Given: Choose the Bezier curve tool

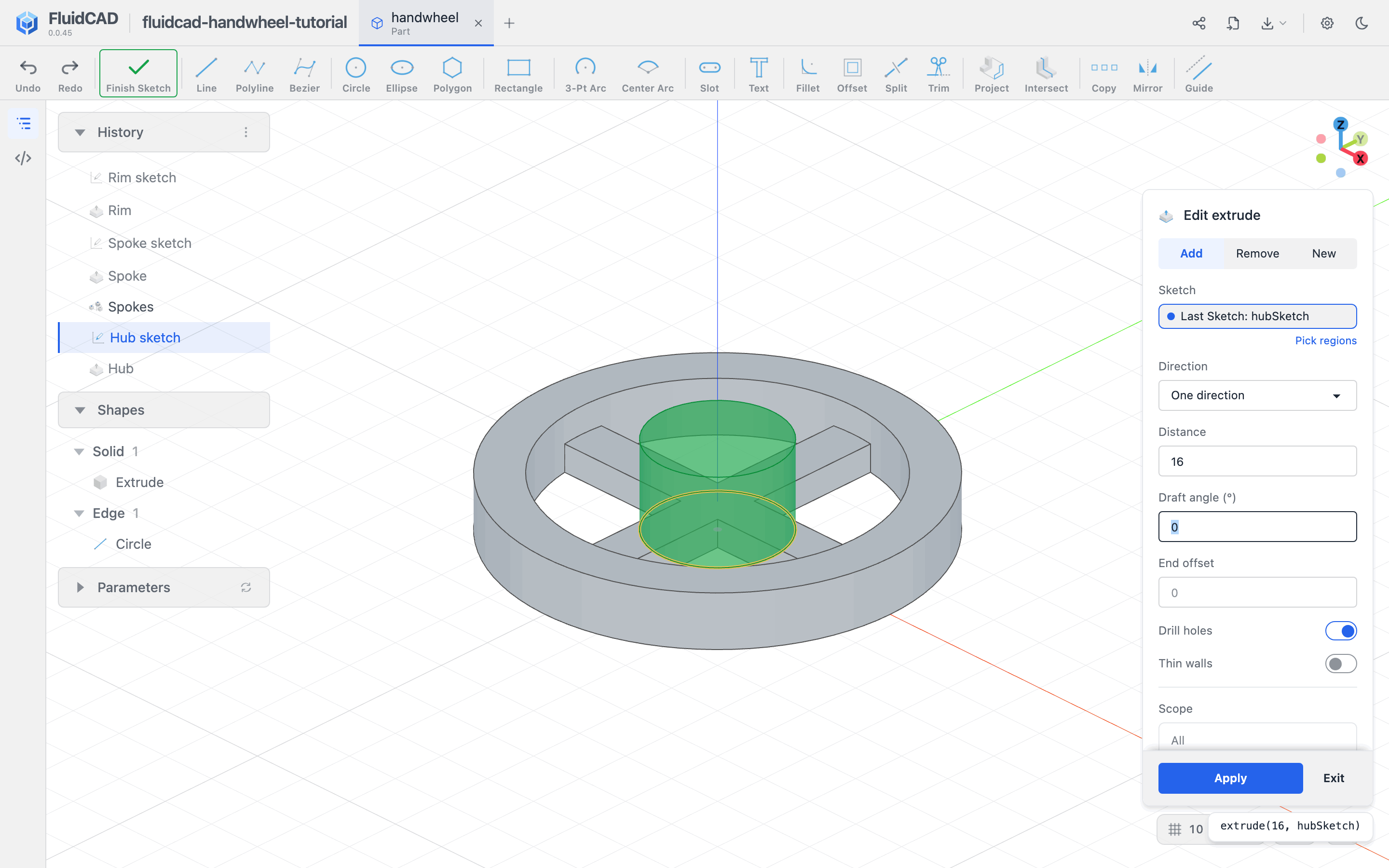Looking at the screenshot, I should (304, 74).
